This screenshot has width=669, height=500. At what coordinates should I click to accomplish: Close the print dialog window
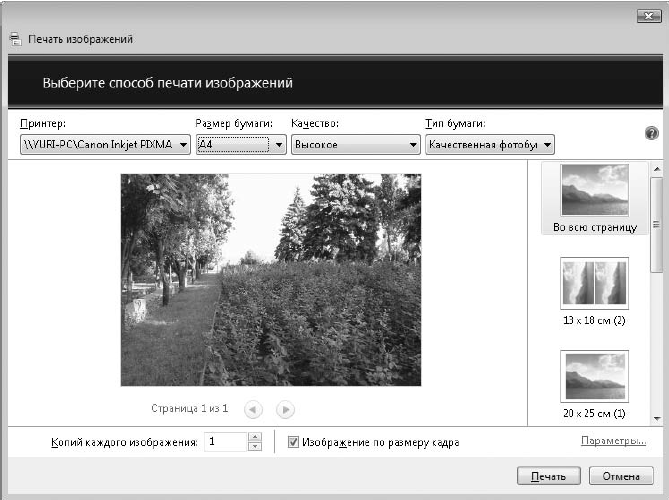point(649,16)
